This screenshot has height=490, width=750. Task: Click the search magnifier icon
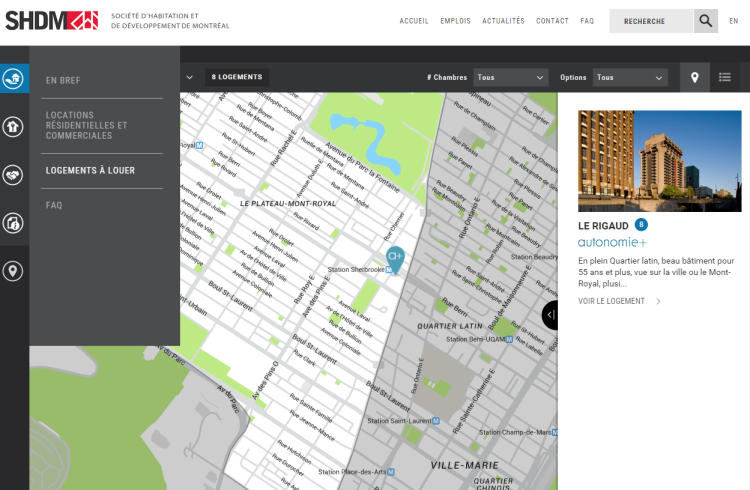(706, 21)
